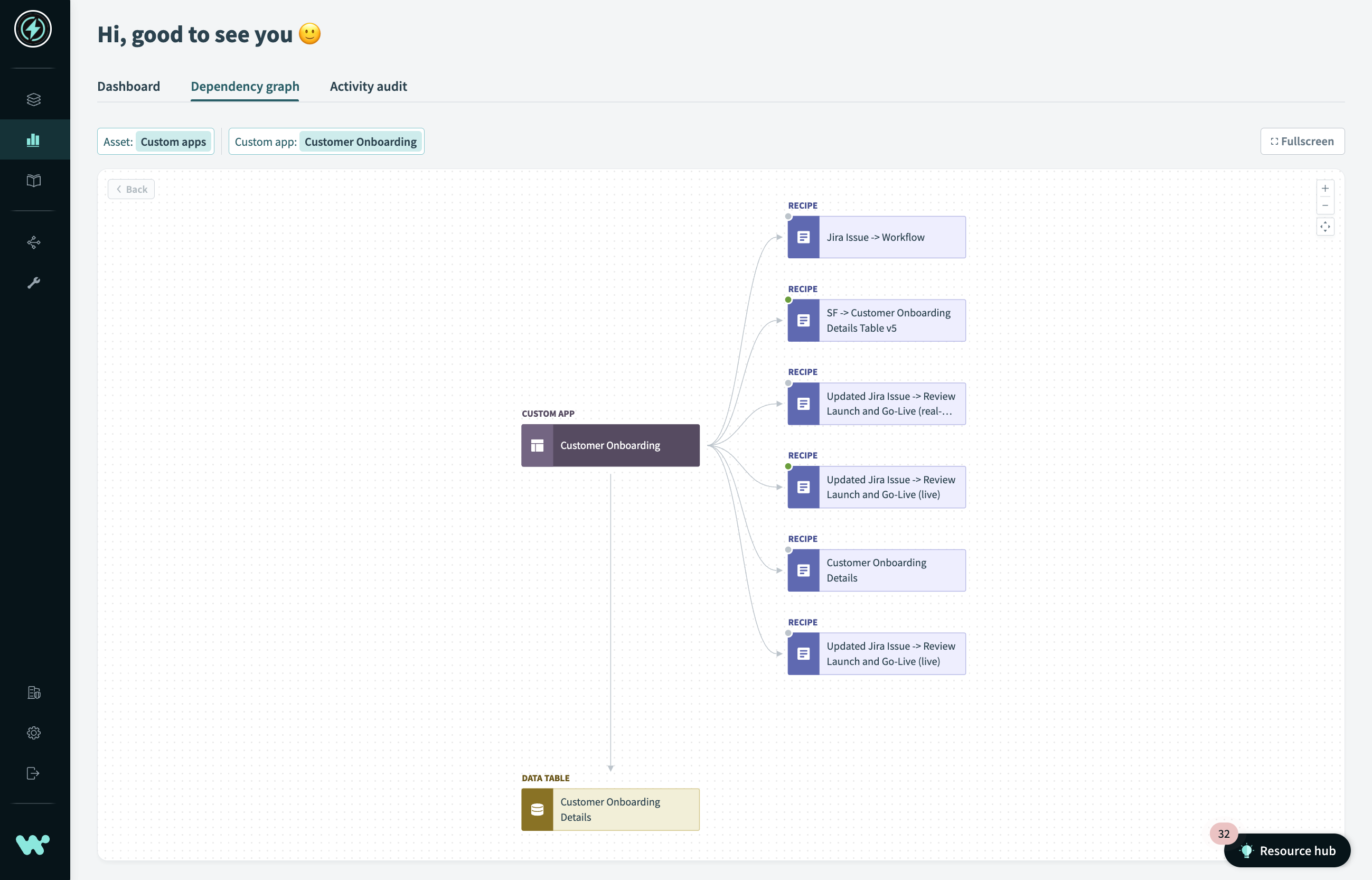Screen dimensions: 1372x880
Task: Open settings via the gear icon
Action: pyautogui.click(x=33, y=733)
